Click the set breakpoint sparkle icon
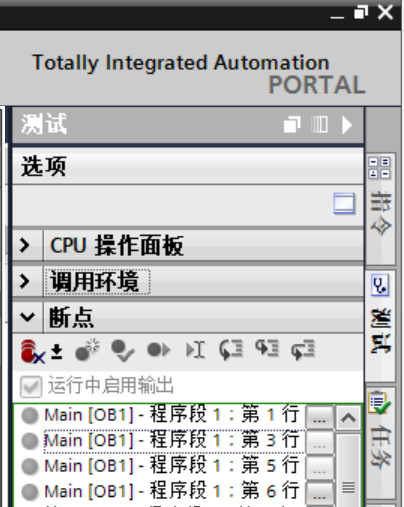Image resolution: width=404 pixels, height=507 pixels. coord(87,350)
